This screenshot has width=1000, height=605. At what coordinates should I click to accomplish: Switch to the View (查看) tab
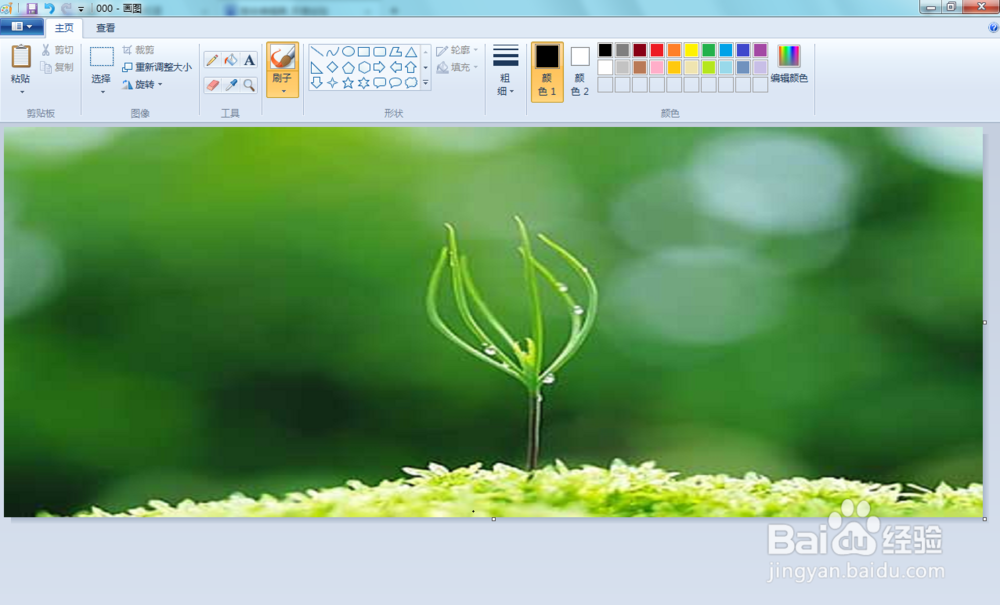105,27
